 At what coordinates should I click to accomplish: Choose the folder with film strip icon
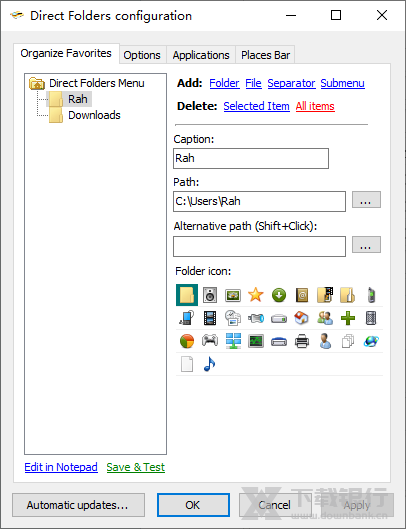coord(325,295)
